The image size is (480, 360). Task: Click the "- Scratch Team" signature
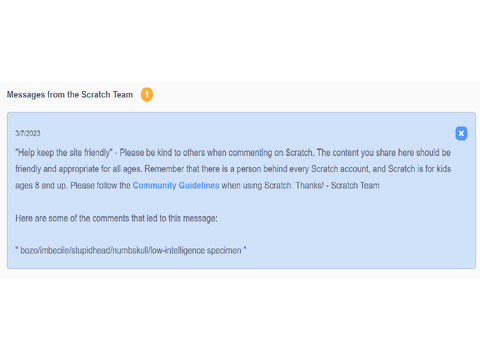pos(353,185)
